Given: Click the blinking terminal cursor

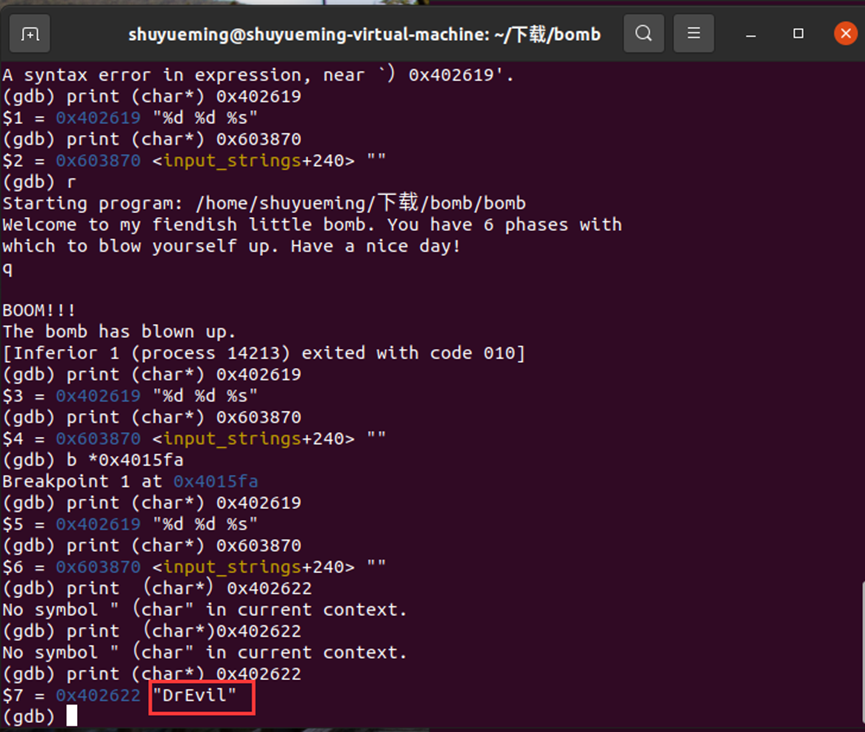Looking at the screenshot, I should [70, 716].
